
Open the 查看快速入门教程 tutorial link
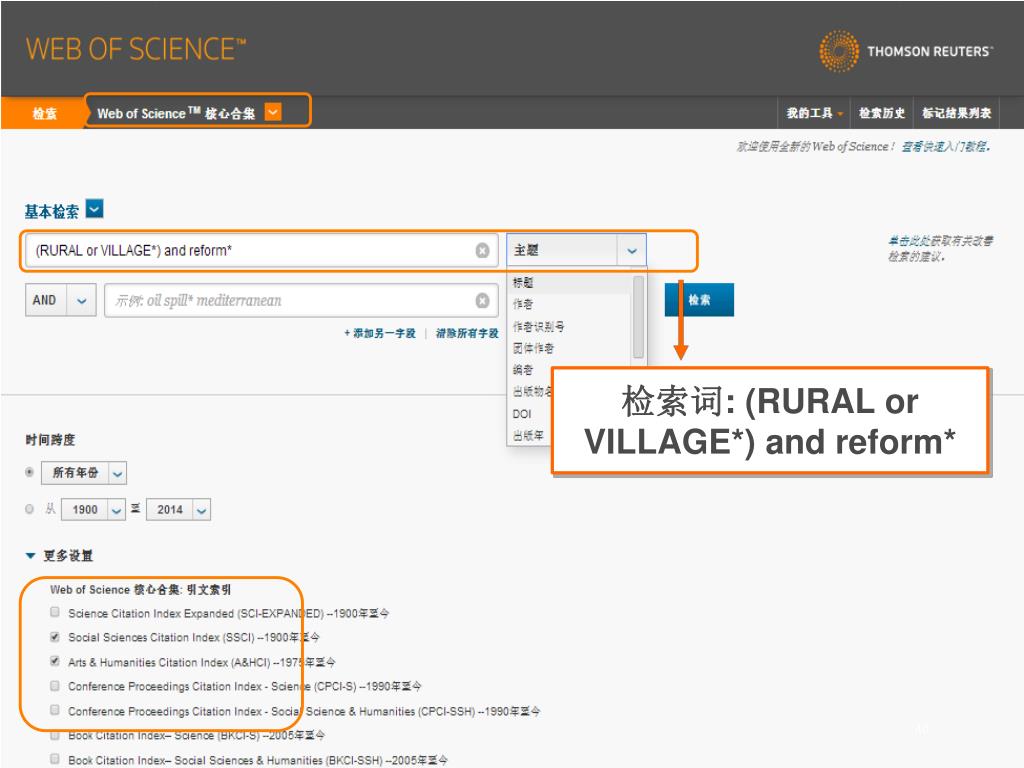[x=945, y=146]
